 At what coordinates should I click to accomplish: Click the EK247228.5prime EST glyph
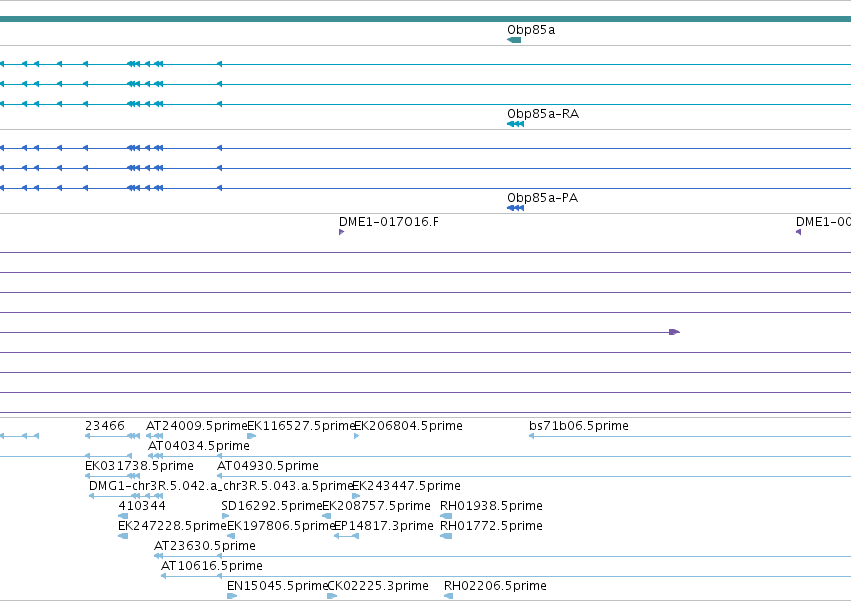123,536
